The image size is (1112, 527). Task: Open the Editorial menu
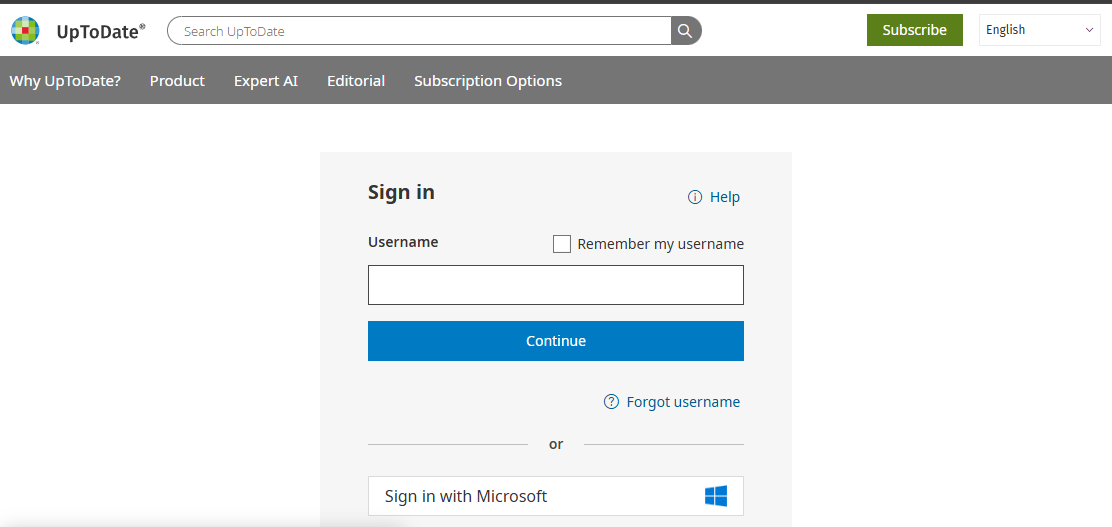(356, 81)
